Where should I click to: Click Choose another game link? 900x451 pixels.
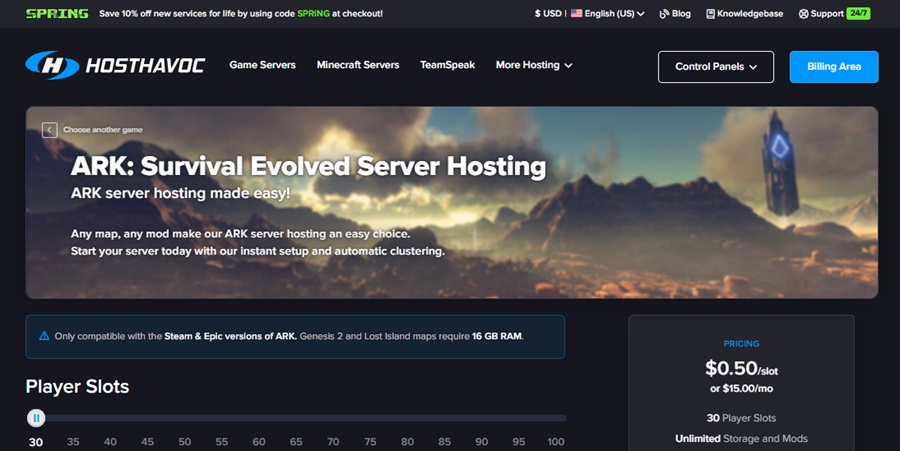[x=103, y=130]
